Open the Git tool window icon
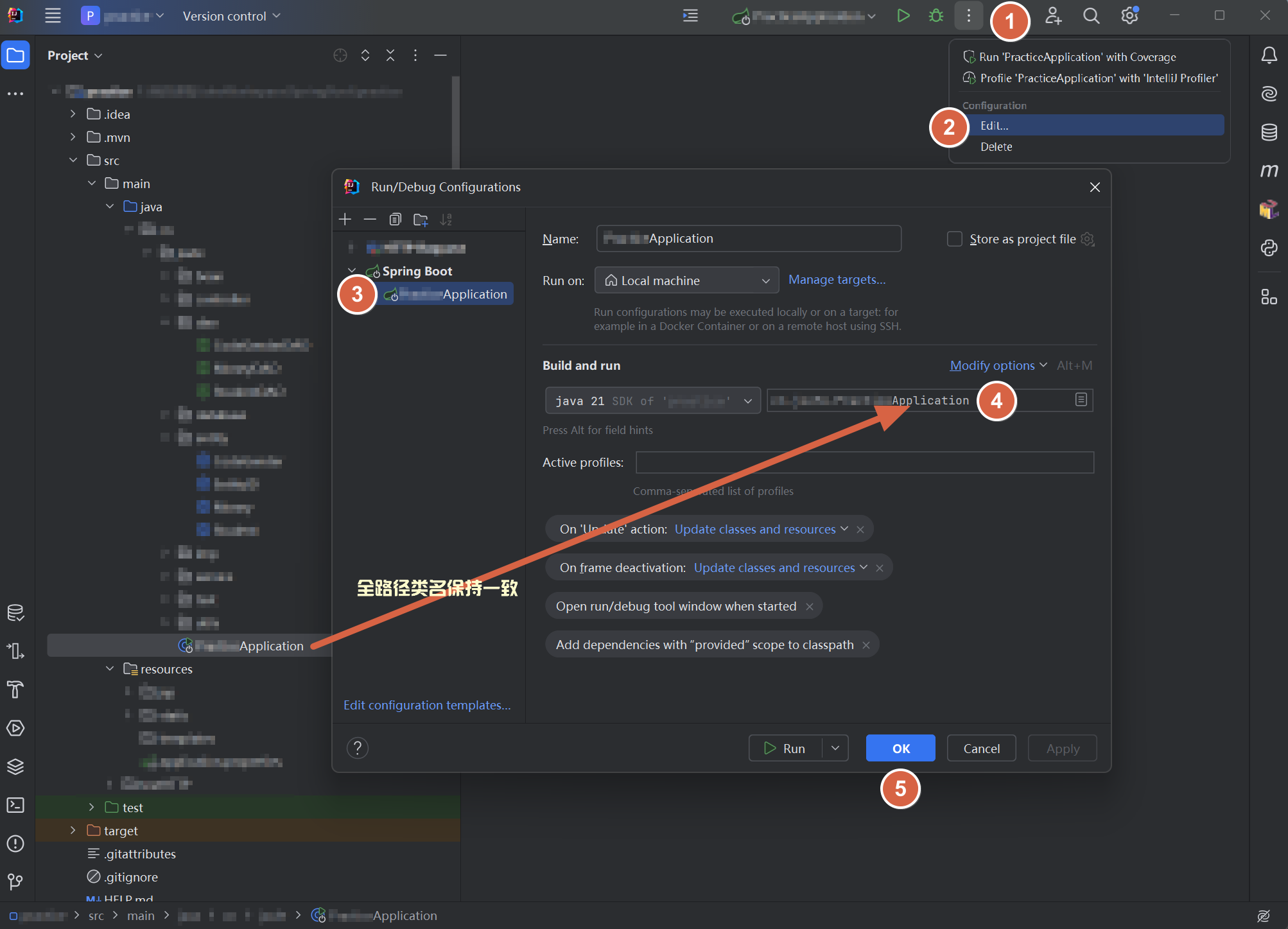Viewport: 1288px width, 929px height. point(15,881)
